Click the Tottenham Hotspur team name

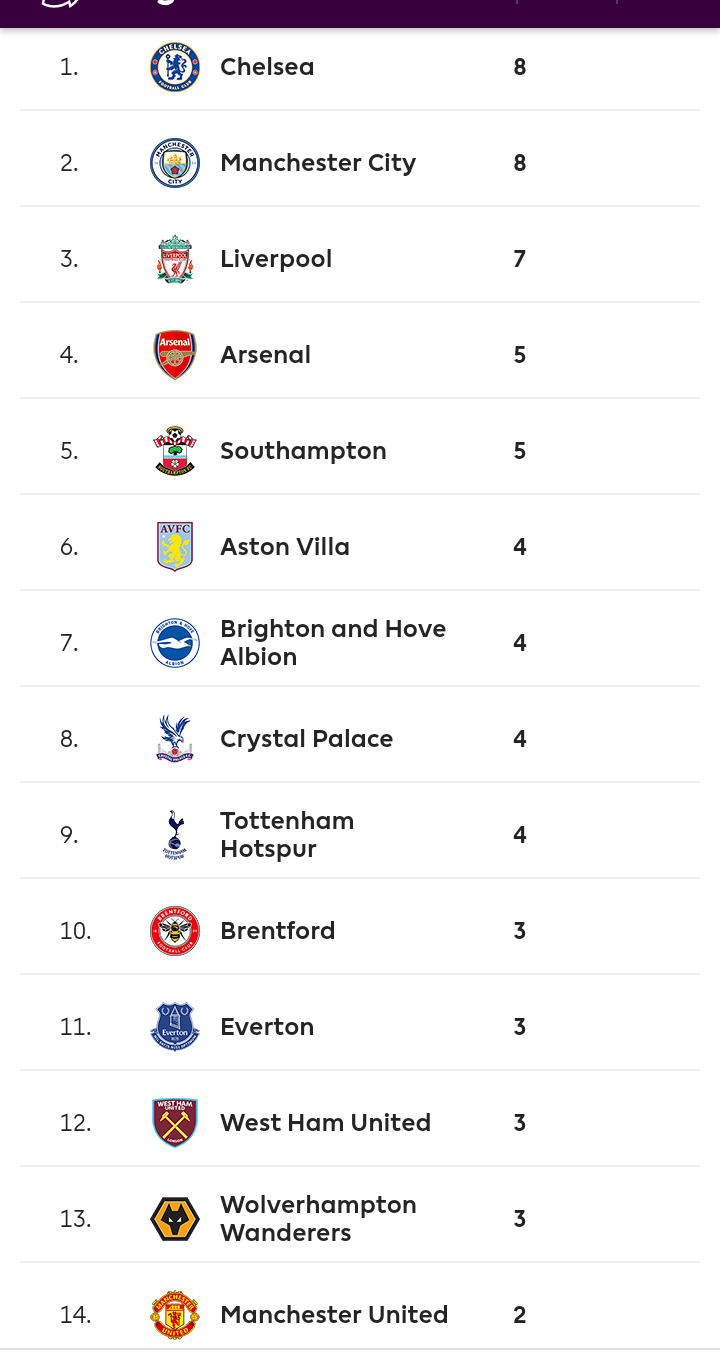(287, 835)
